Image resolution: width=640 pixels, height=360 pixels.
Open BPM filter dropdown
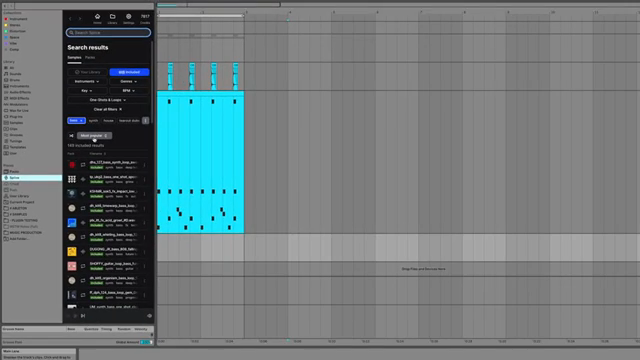click(x=129, y=91)
